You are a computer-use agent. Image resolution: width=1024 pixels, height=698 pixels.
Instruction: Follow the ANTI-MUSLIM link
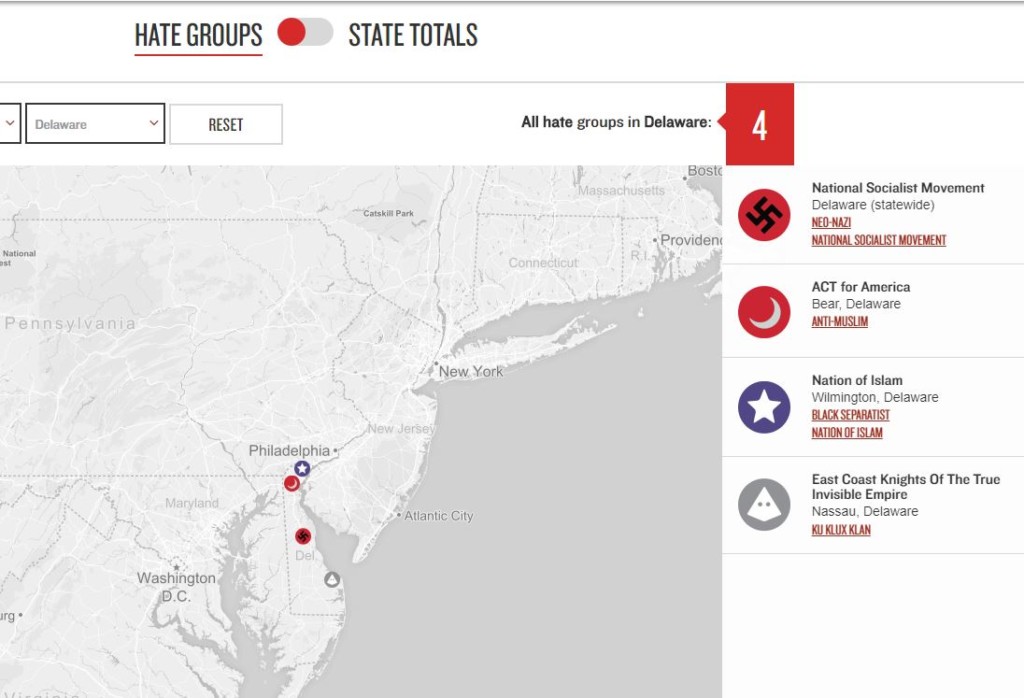839,322
